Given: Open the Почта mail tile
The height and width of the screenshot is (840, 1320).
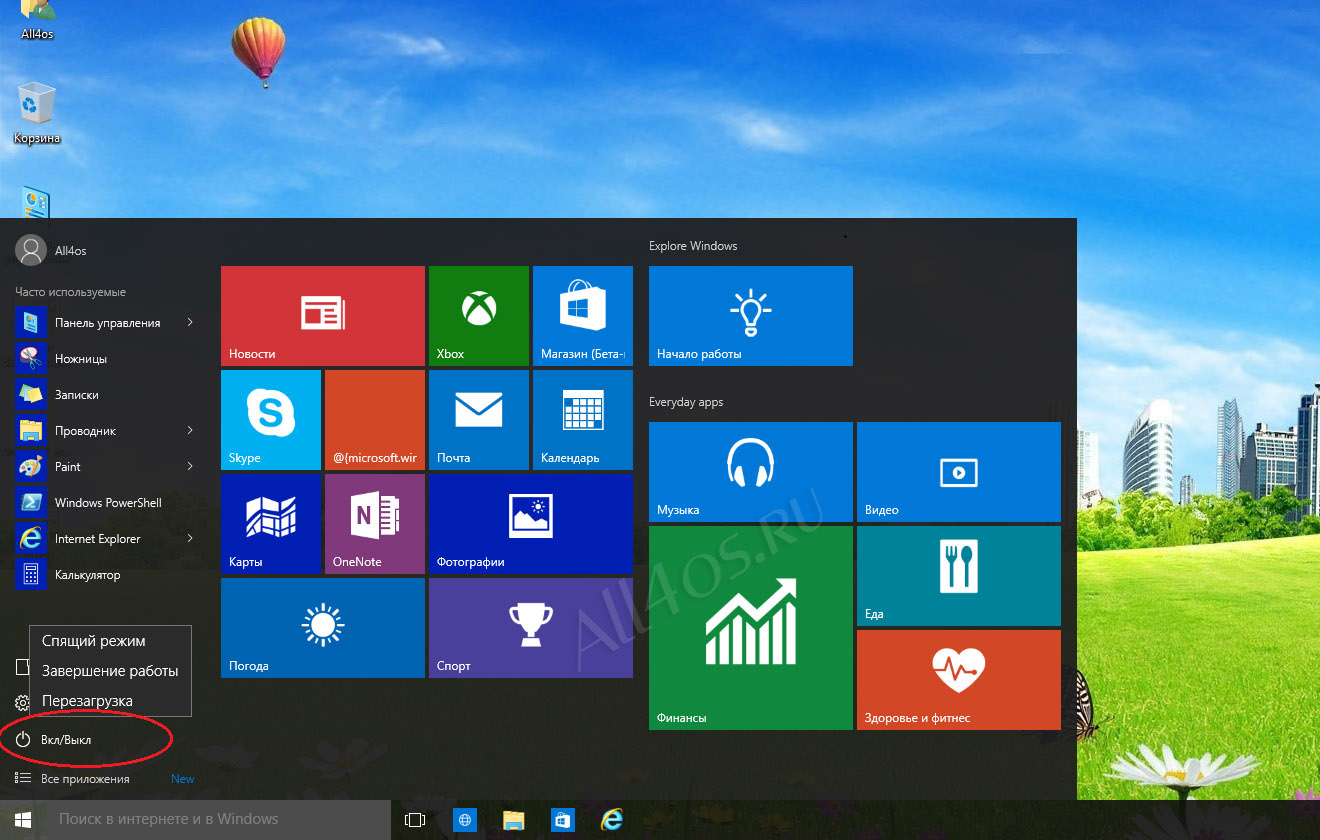Looking at the screenshot, I should 479,420.
